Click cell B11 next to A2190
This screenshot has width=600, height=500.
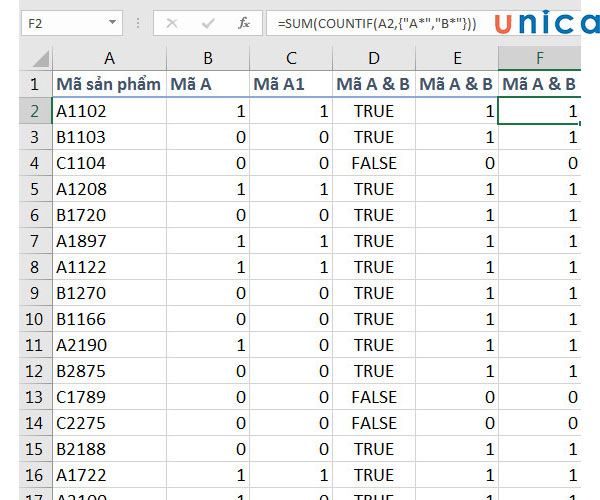coord(208,345)
